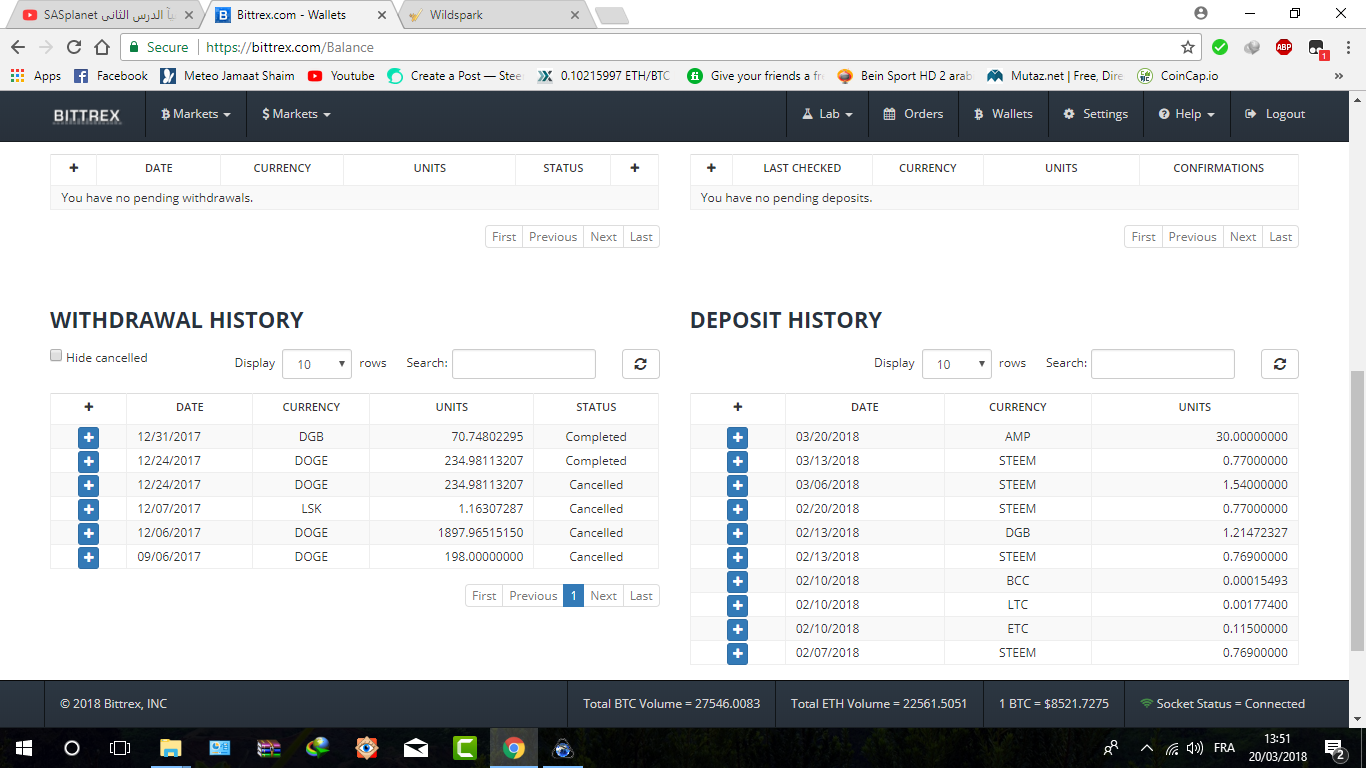This screenshot has width=1366, height=768.
Task: Open the Bitcoin Markets dropdown menu
Action: click(195, 114)
